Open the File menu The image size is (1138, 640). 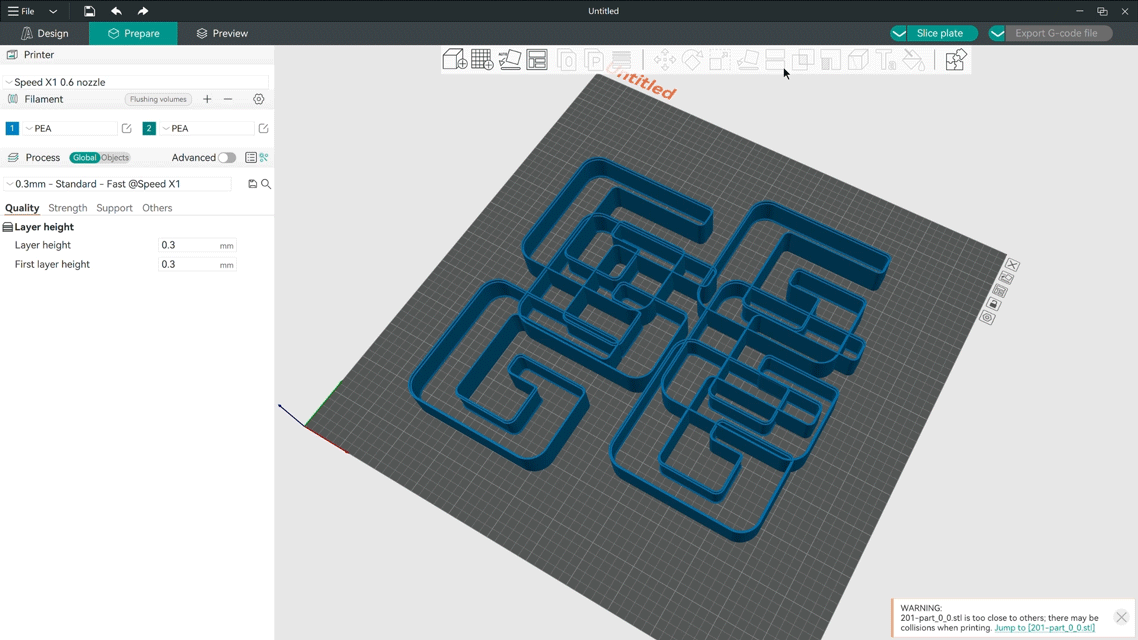pos(22,11)
